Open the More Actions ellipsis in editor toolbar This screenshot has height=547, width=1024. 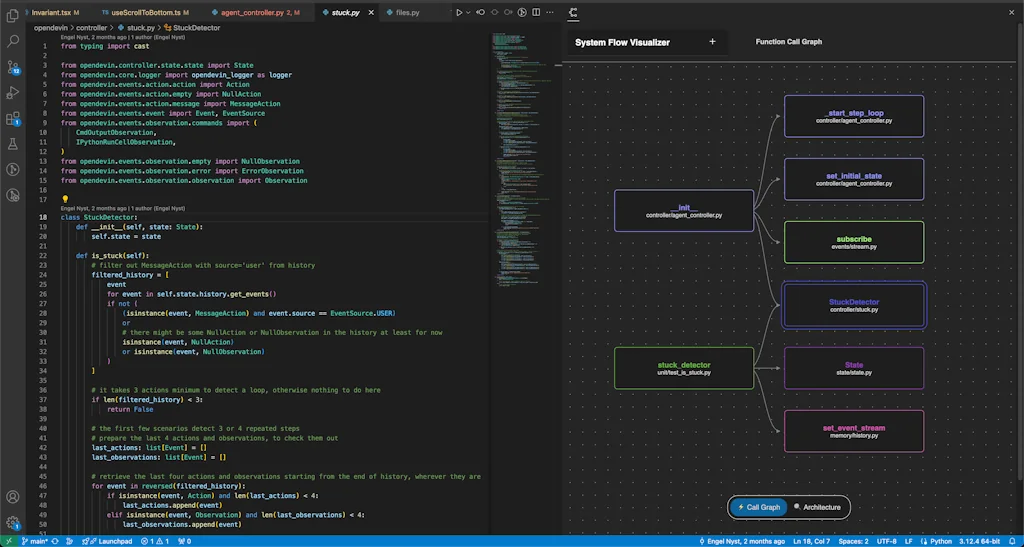pos(550,12)
